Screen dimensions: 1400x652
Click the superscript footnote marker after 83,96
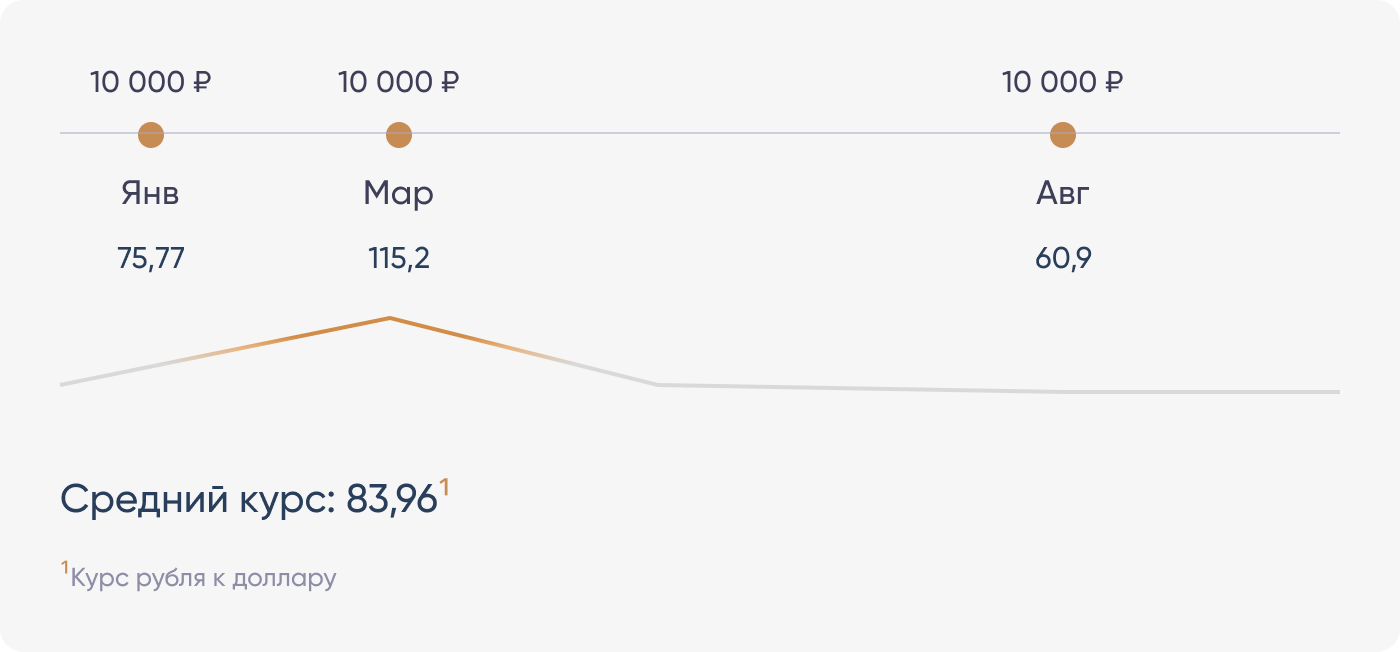(x=445, y=488)
